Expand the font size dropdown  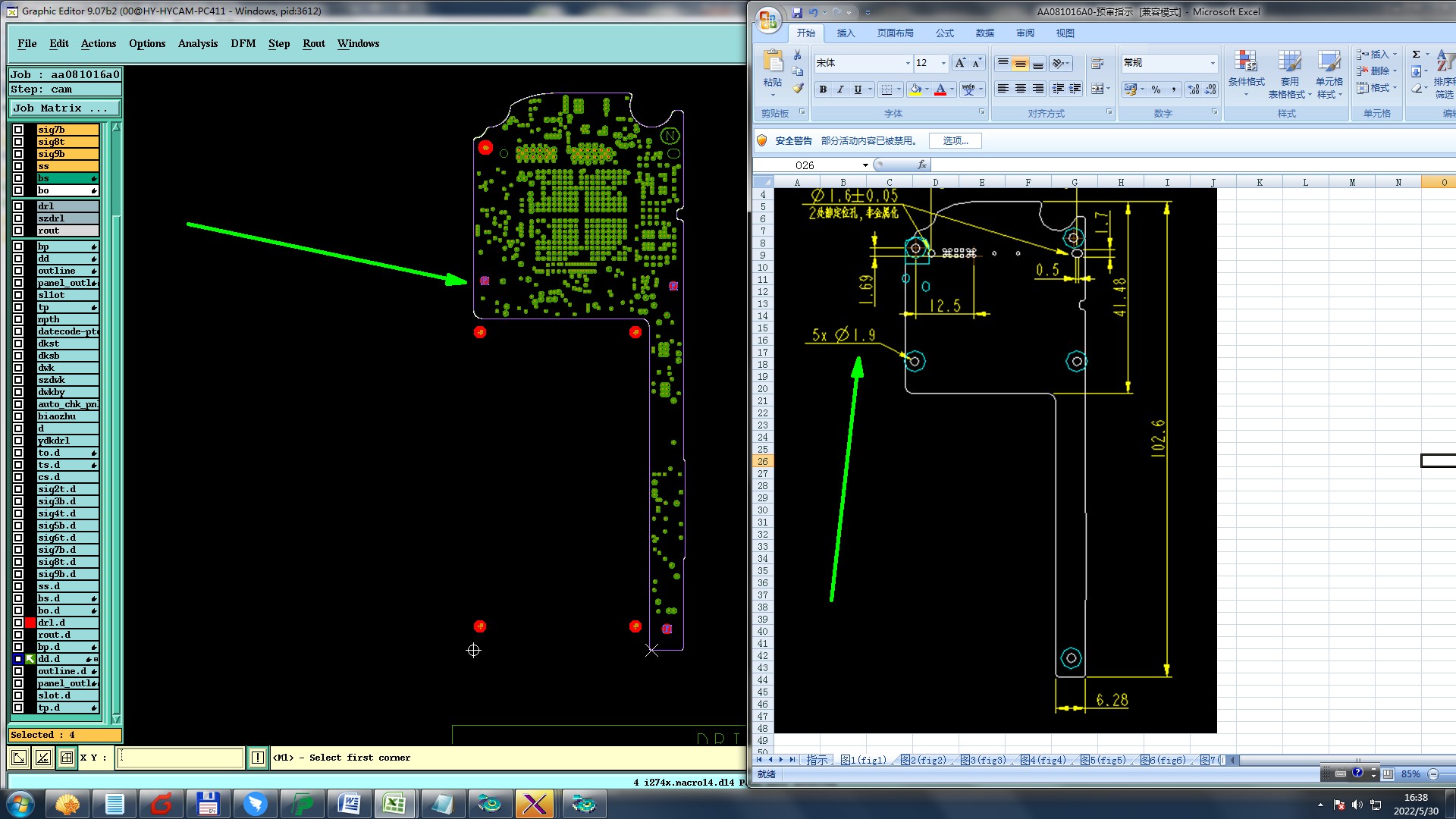943,63
